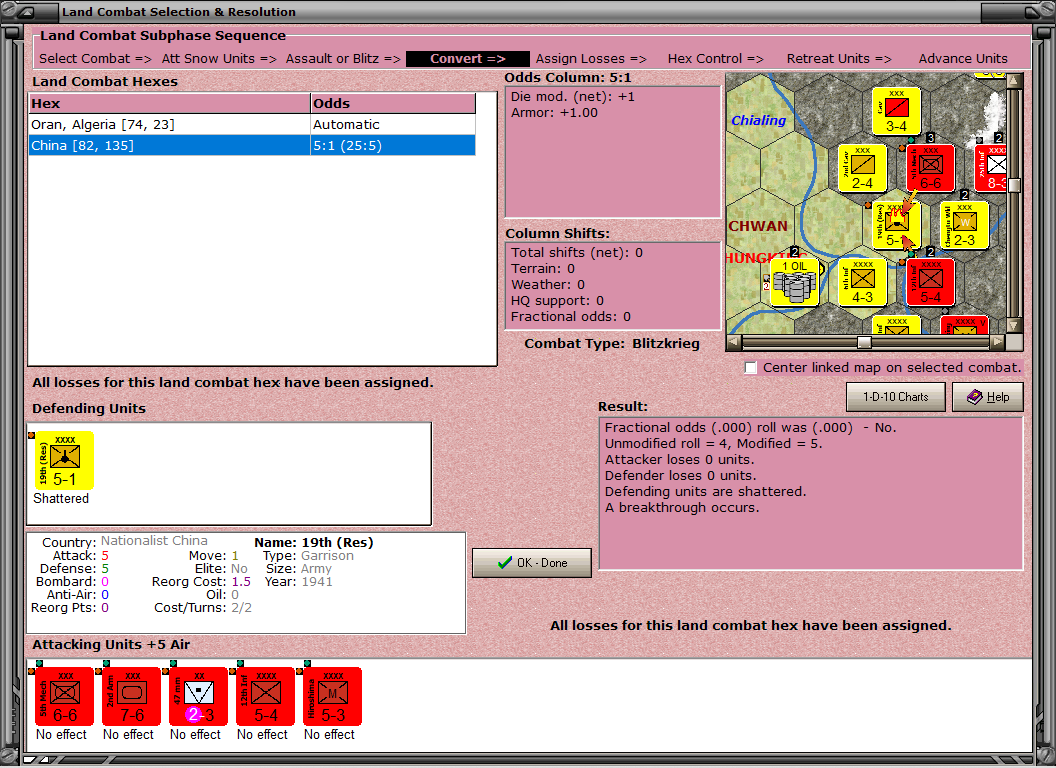Click the map's vertical scroll thumb
This screenshot has width=1056, height=768.
point(1014,185)
